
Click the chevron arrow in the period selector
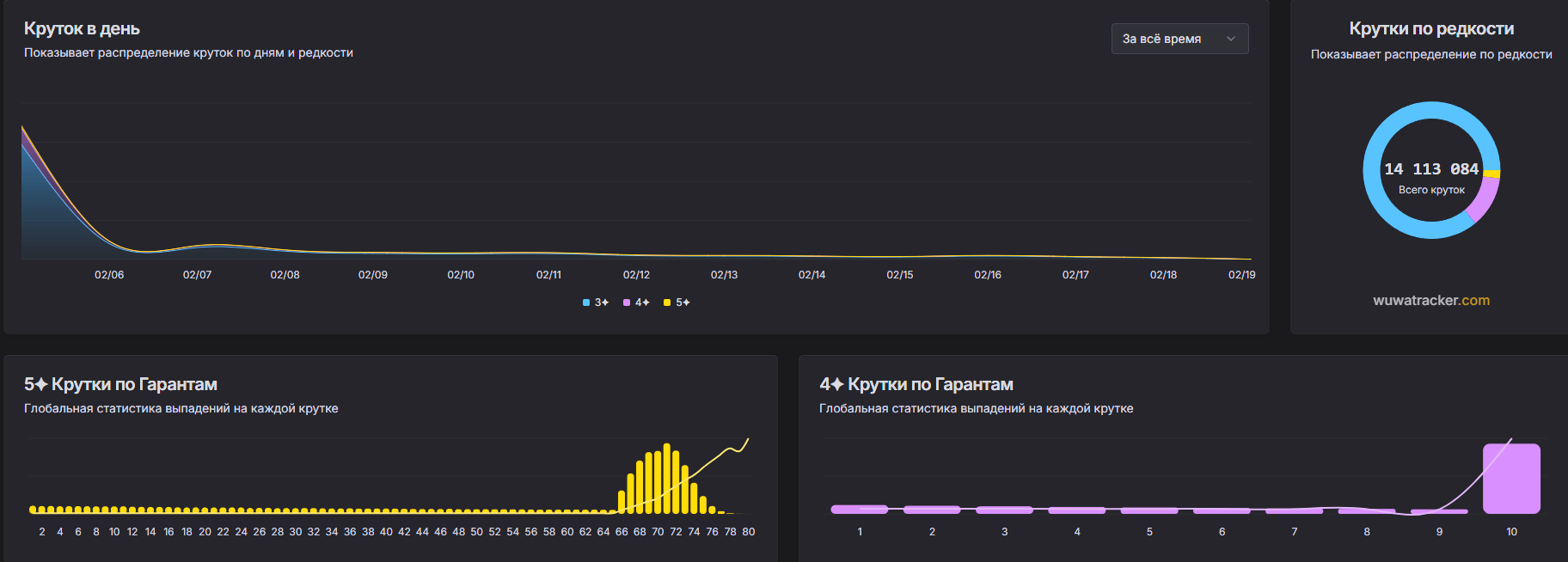(1230, 39)
